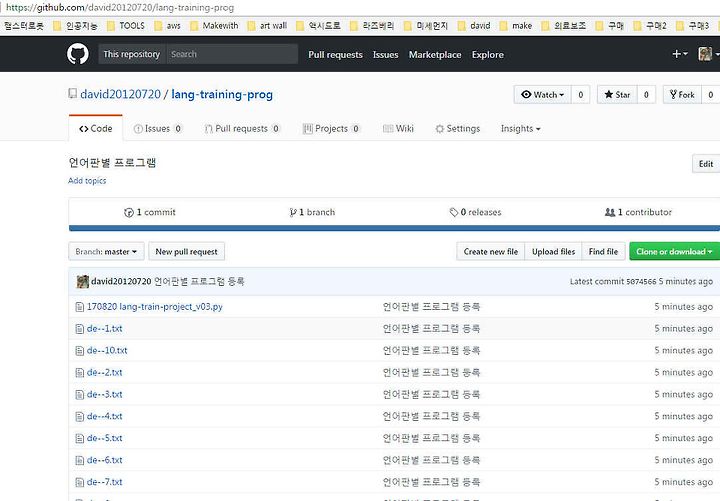The height and width of the screenshot is (501, 720).
Task: Select file icon beside de--10.txt
Action: click(79, 351)
